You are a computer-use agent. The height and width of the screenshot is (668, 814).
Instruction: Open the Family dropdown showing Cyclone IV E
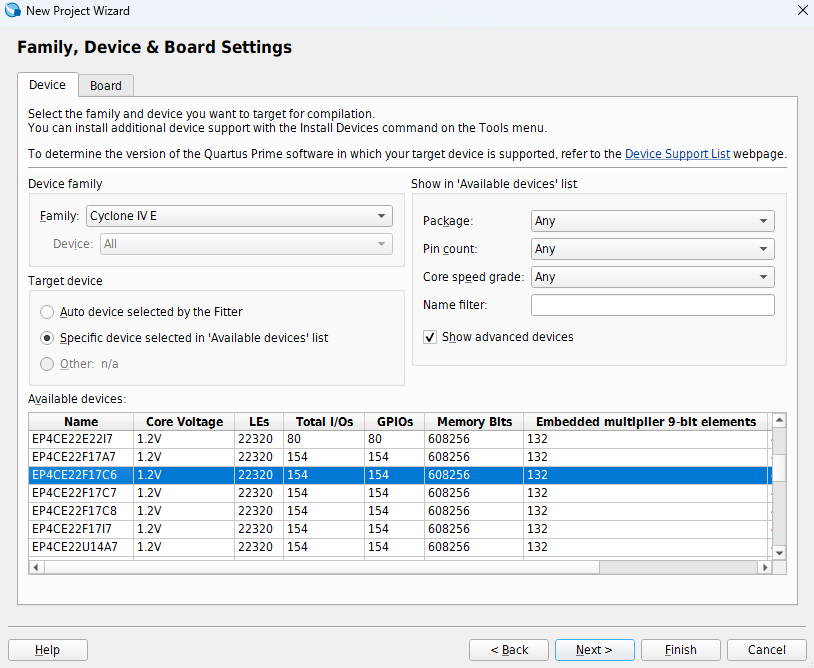click(x=239, y=216)
